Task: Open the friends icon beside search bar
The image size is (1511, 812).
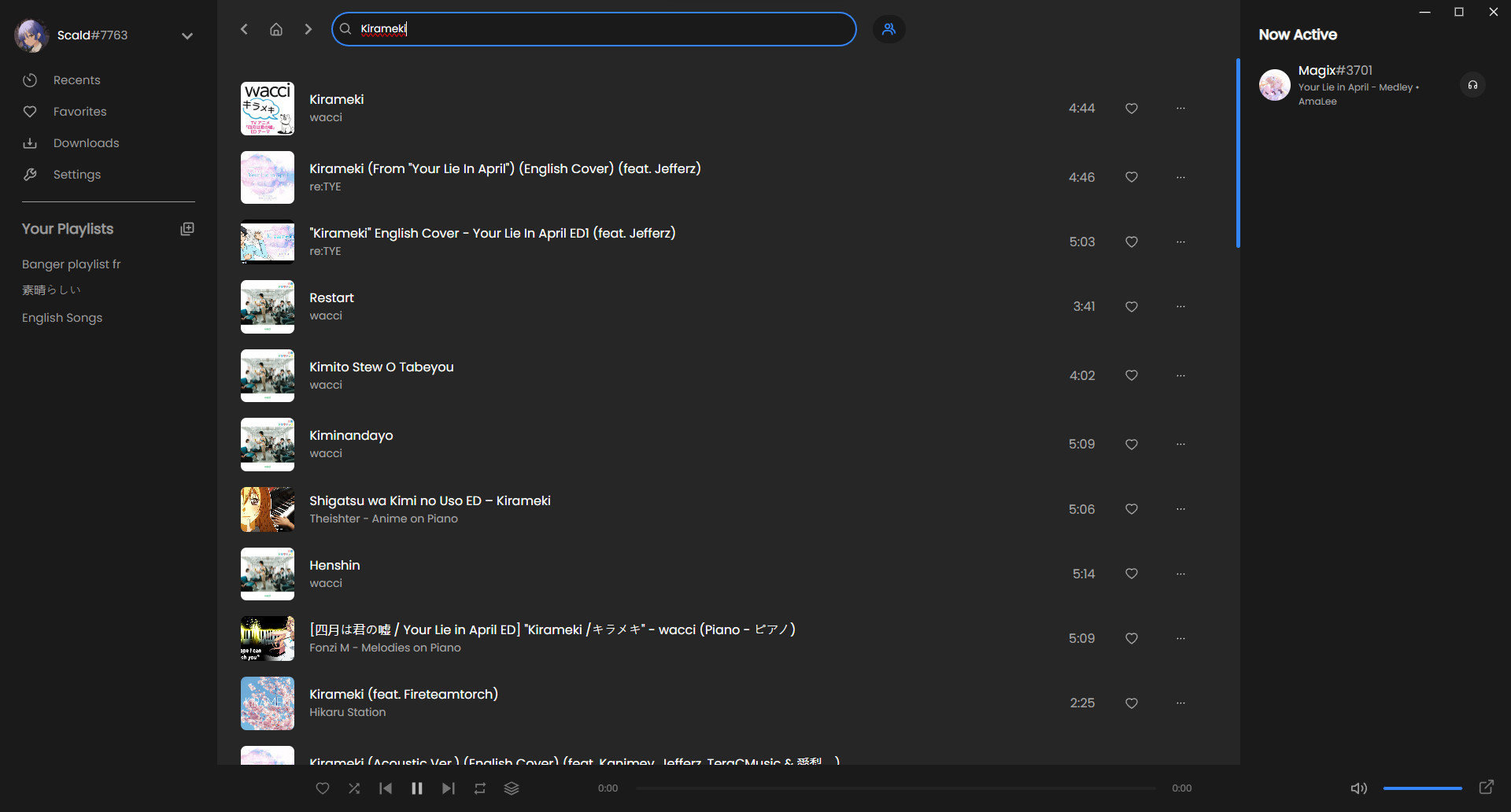Action: click(x=889, y=29)
